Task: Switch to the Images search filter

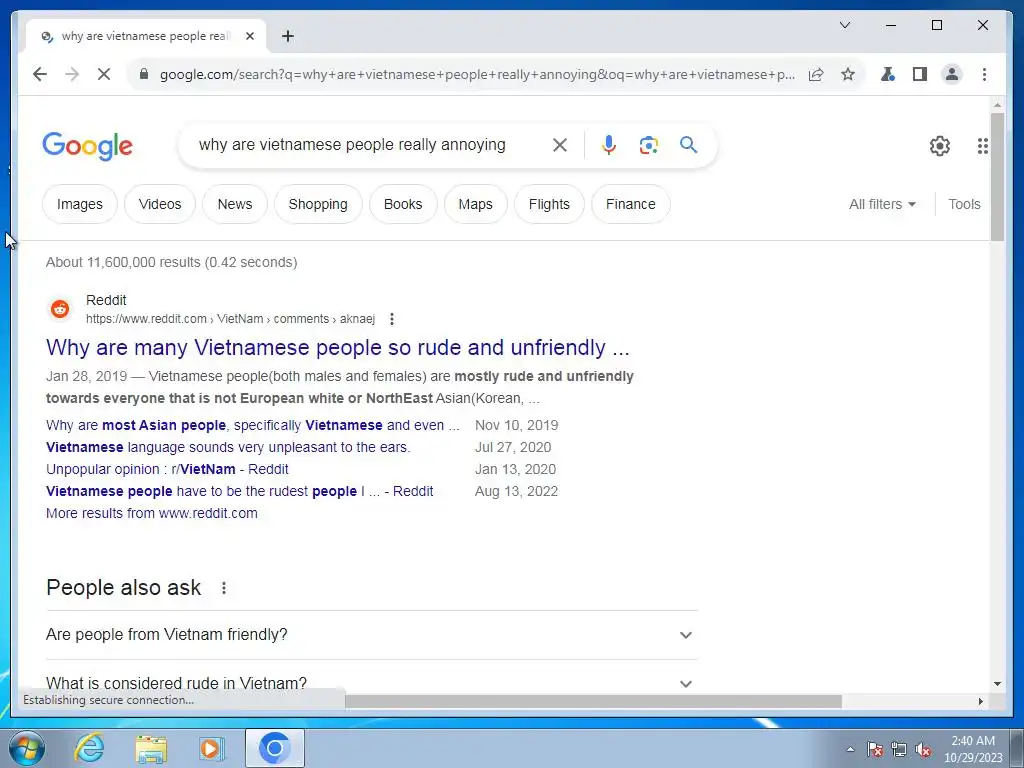Action: click(x=80, y=204)
